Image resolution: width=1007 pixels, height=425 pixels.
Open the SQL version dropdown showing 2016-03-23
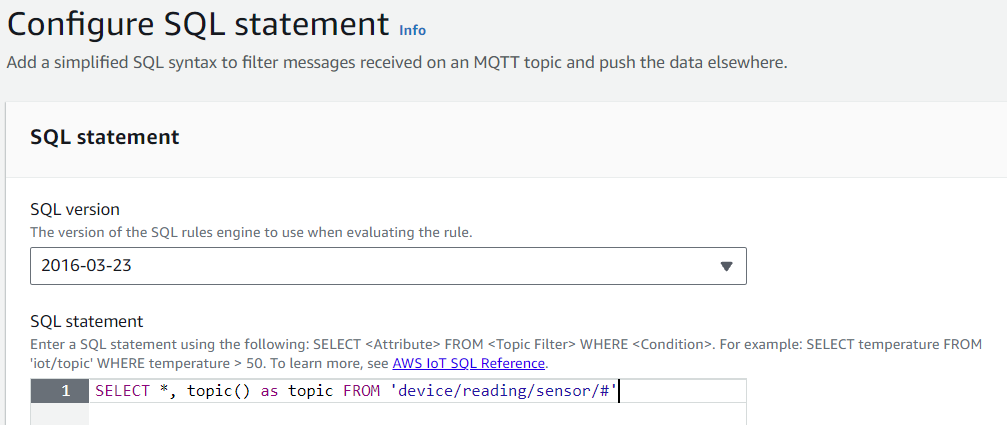tap(388, 266)
